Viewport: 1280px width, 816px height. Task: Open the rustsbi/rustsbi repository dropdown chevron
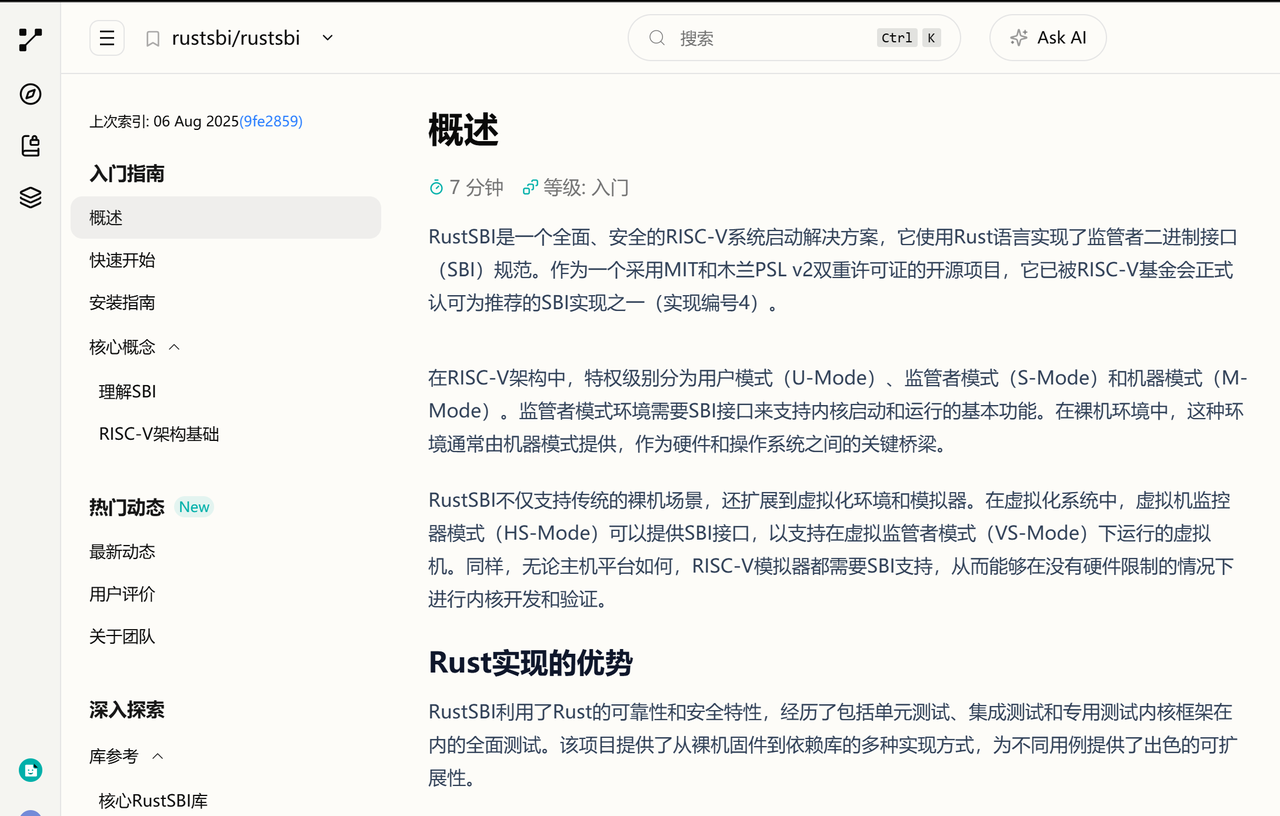(327, 38)
